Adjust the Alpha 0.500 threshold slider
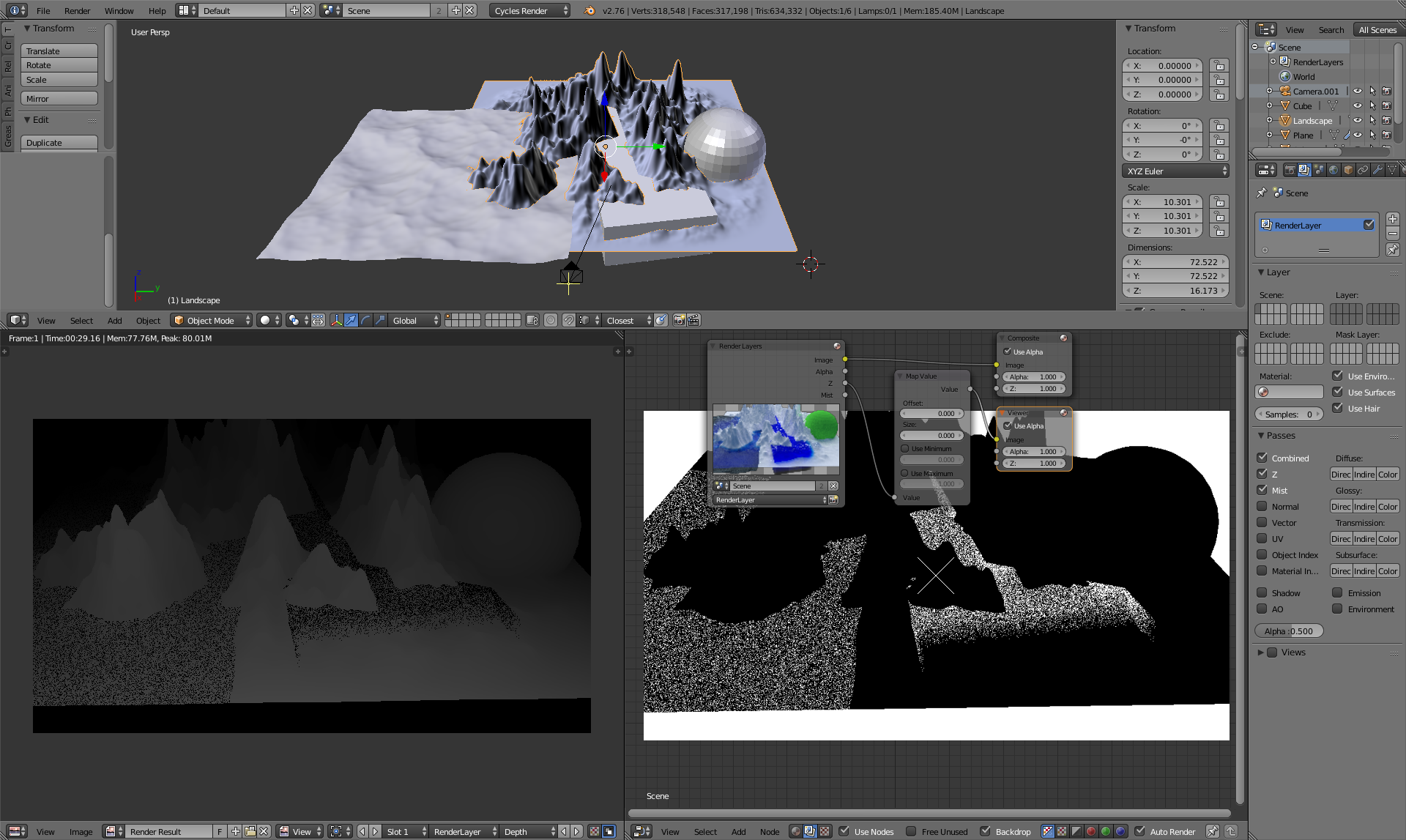The height and width of the screenshot is (840, 1406). coord(1289,631)
